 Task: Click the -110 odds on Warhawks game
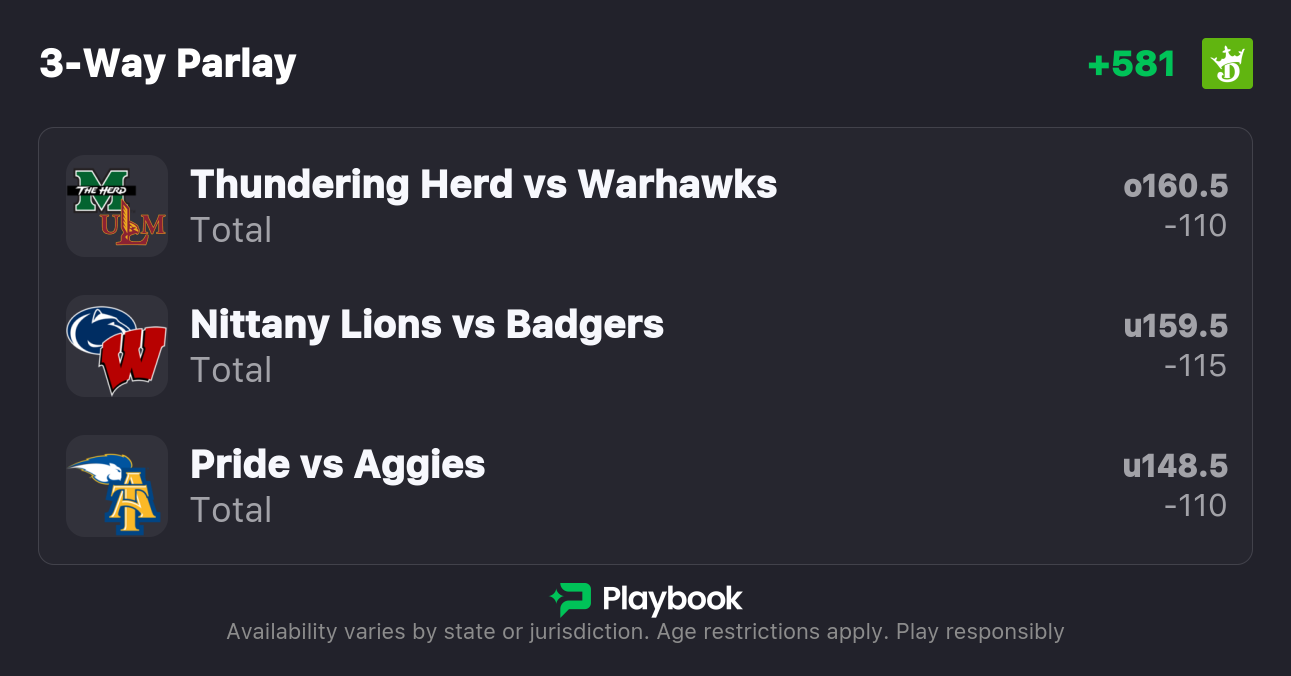click(x=1195, y=226)
